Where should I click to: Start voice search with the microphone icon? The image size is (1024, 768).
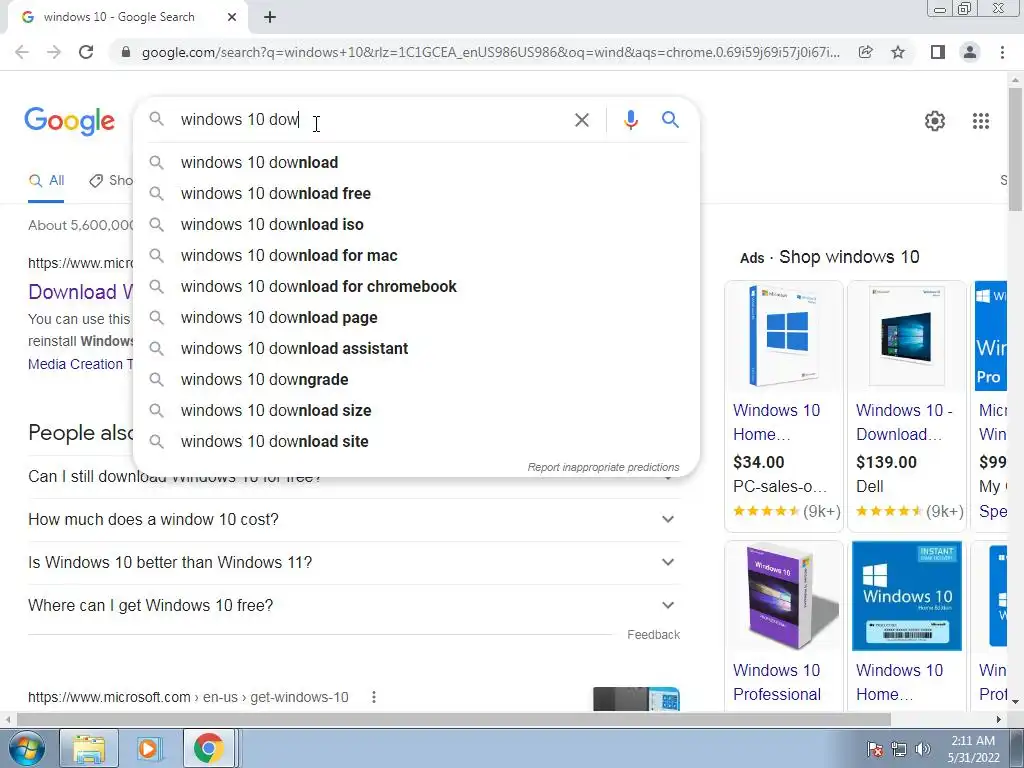pyautogui.click(x=630, y=120)
